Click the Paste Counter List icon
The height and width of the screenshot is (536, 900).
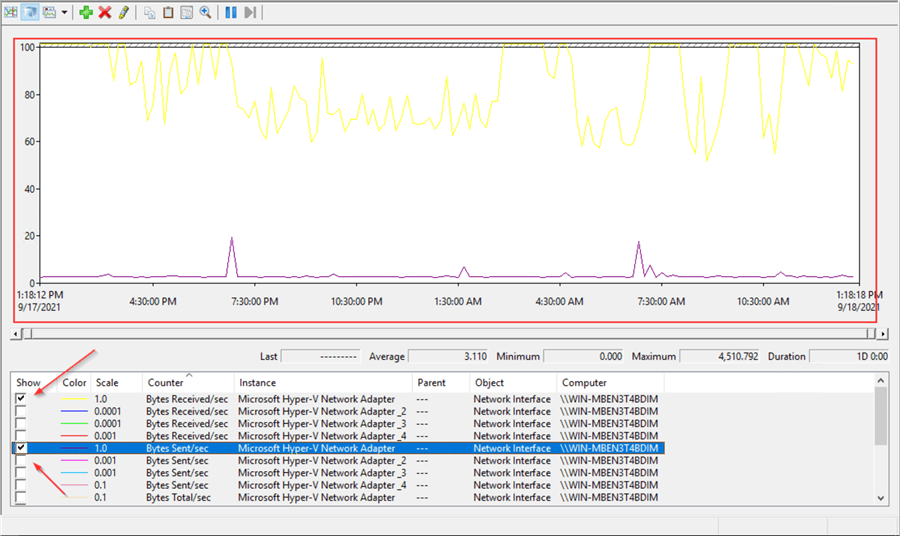tap(168, 12)
